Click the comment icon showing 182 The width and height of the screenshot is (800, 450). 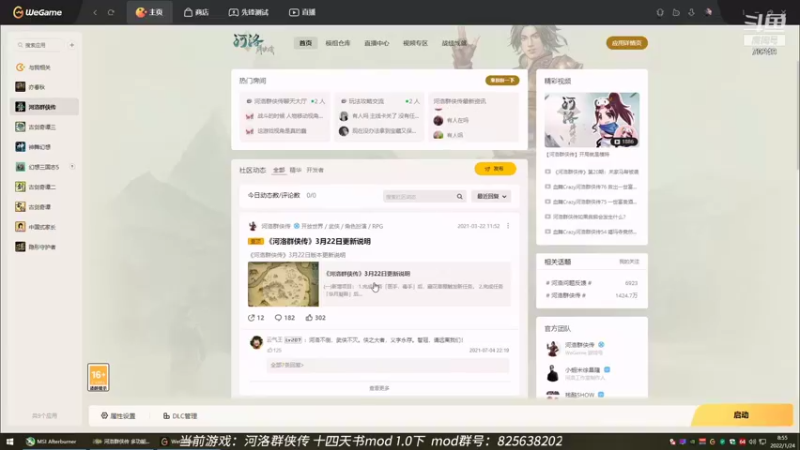pos(278,317)
